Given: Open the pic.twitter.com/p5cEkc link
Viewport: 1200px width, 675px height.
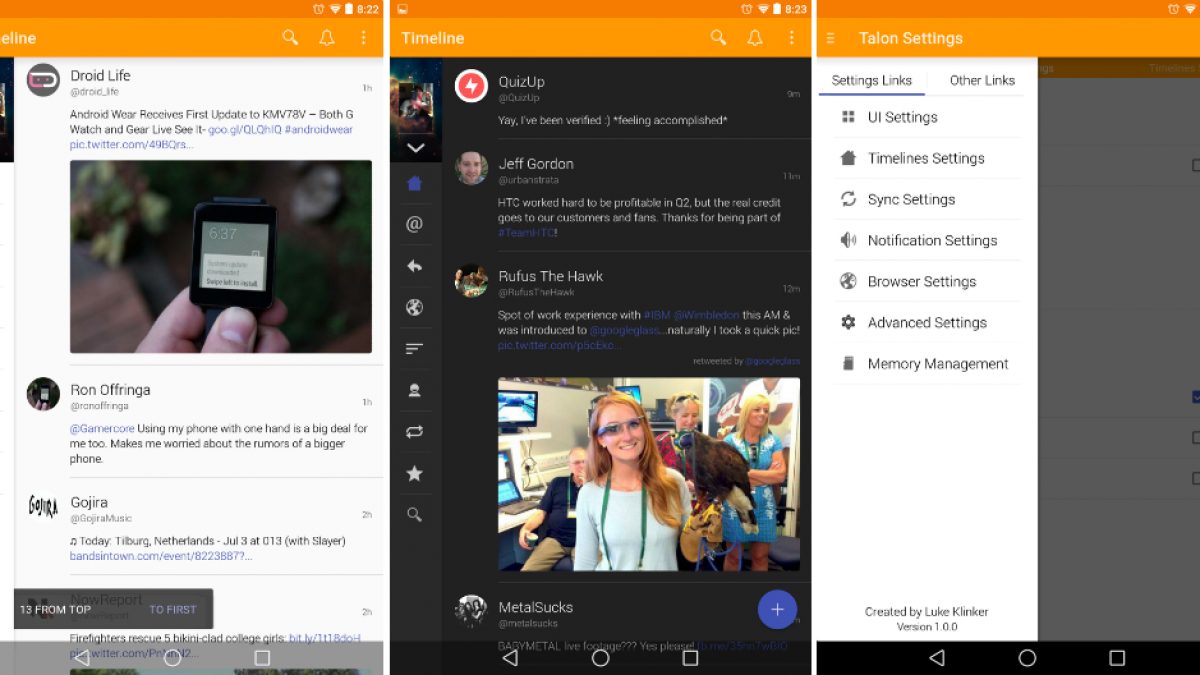Looking at the screenshot, I should tap(560, 345).
